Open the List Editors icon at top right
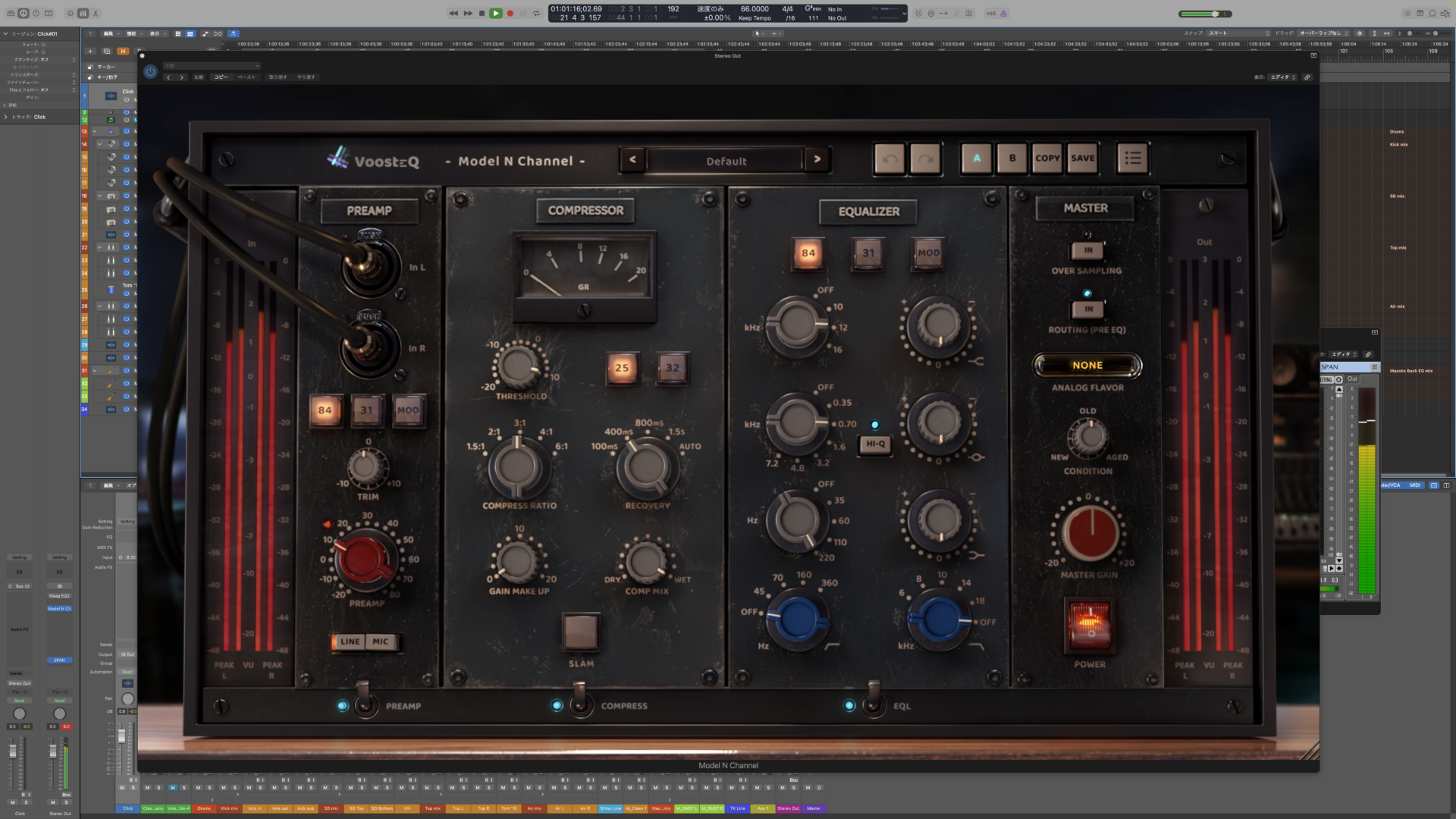This screenshot has width=1456, height=819. [x=1408, y=13]
